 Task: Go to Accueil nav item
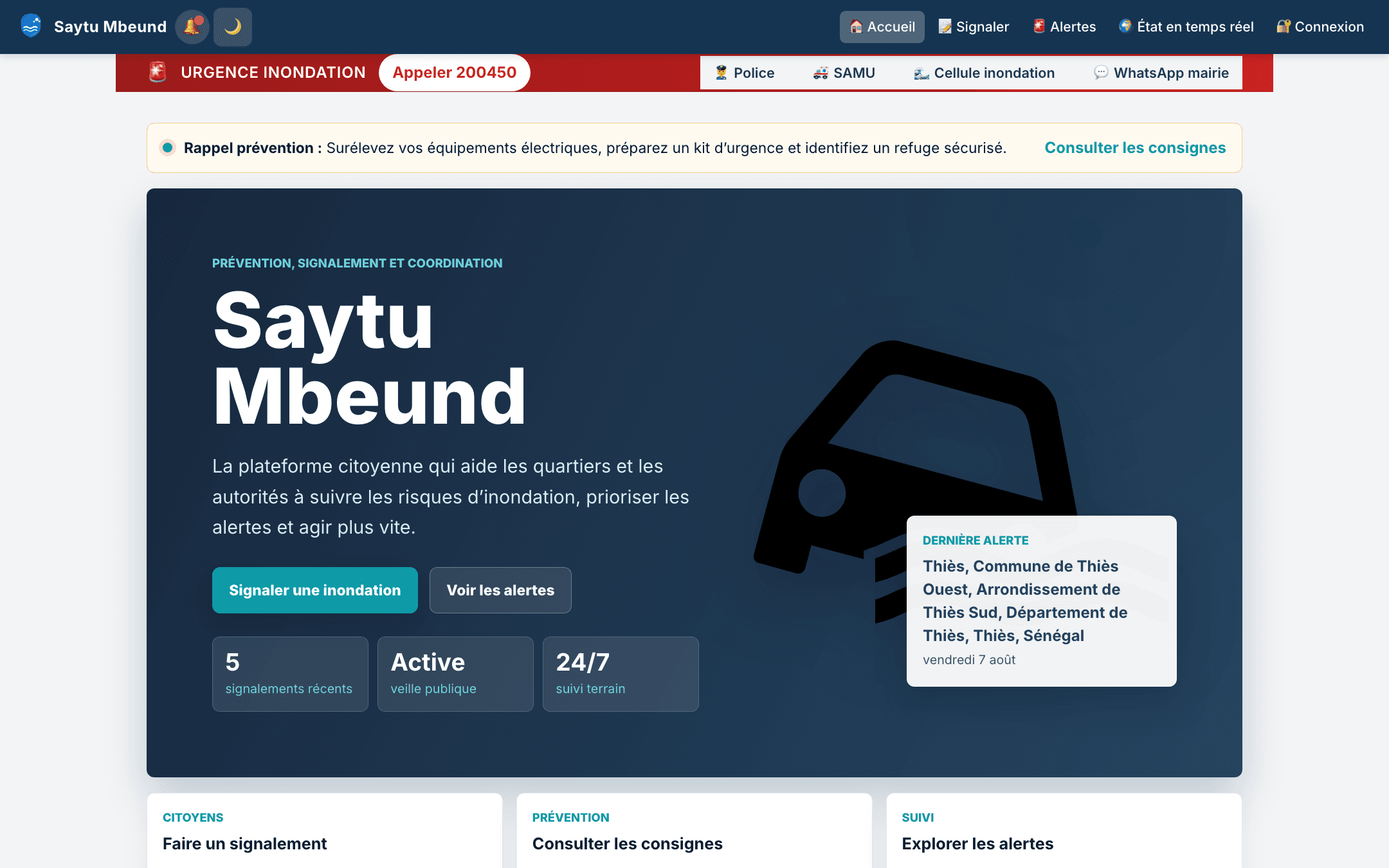(882, 26)
